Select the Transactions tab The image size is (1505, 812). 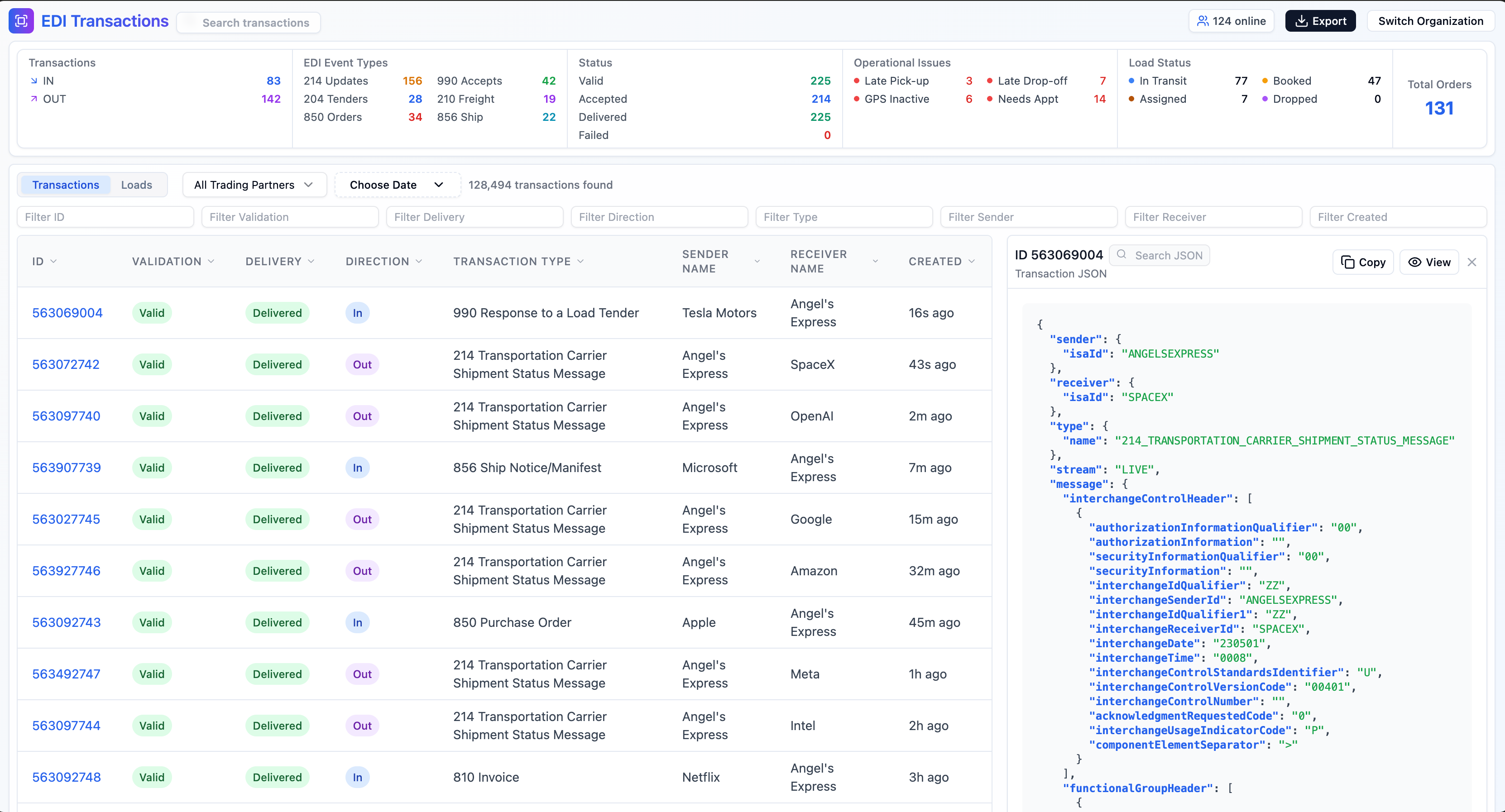pyautogui.click(x=66, y=185)
